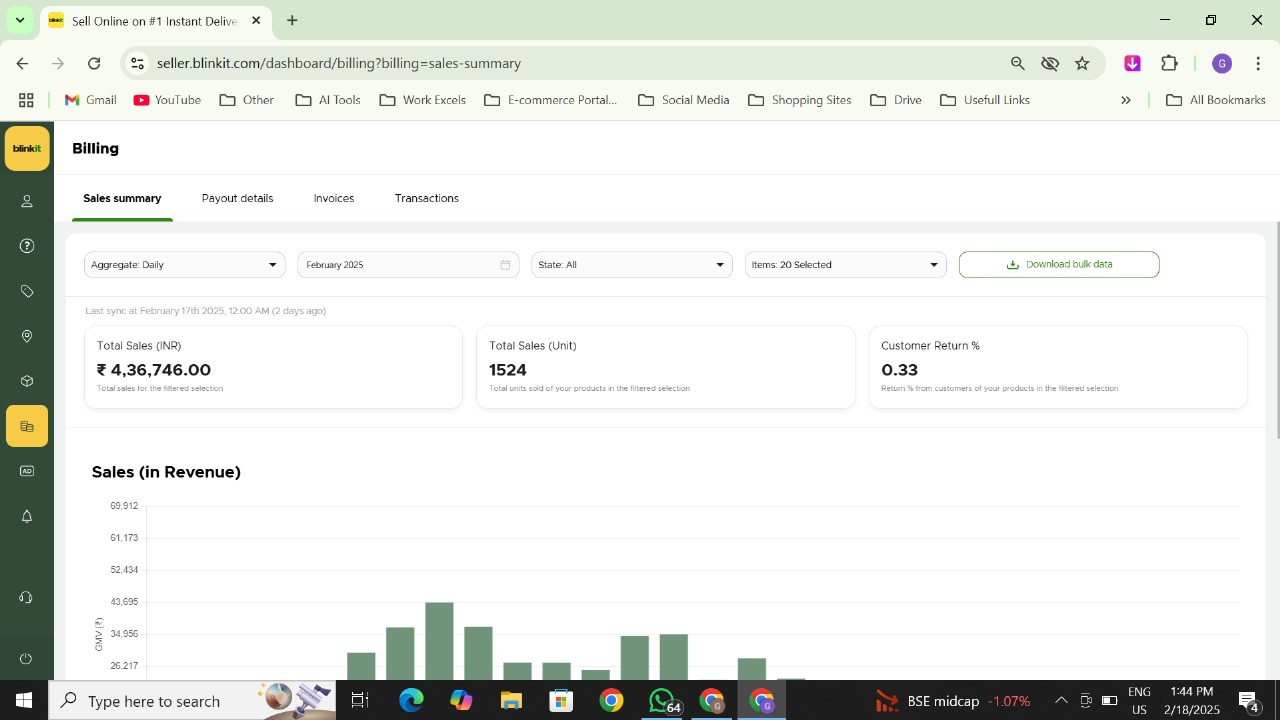Switch to the Payout details tab
Image resolution: width=1280 pixels, height=720 pixels.
237,199
